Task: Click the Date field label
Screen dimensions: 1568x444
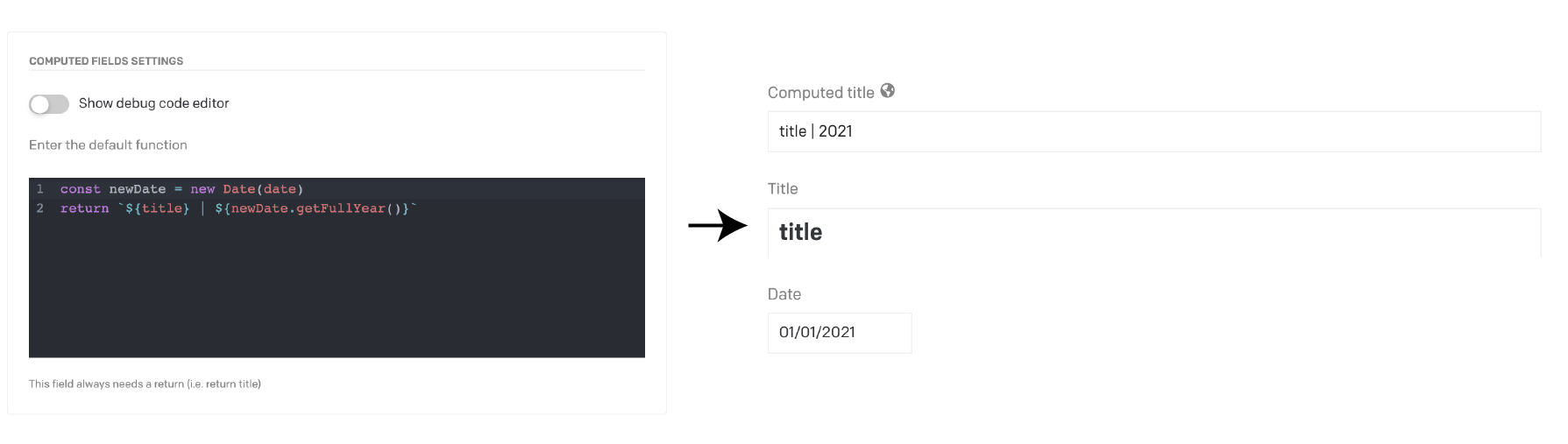Action: (x=784, y=294)
